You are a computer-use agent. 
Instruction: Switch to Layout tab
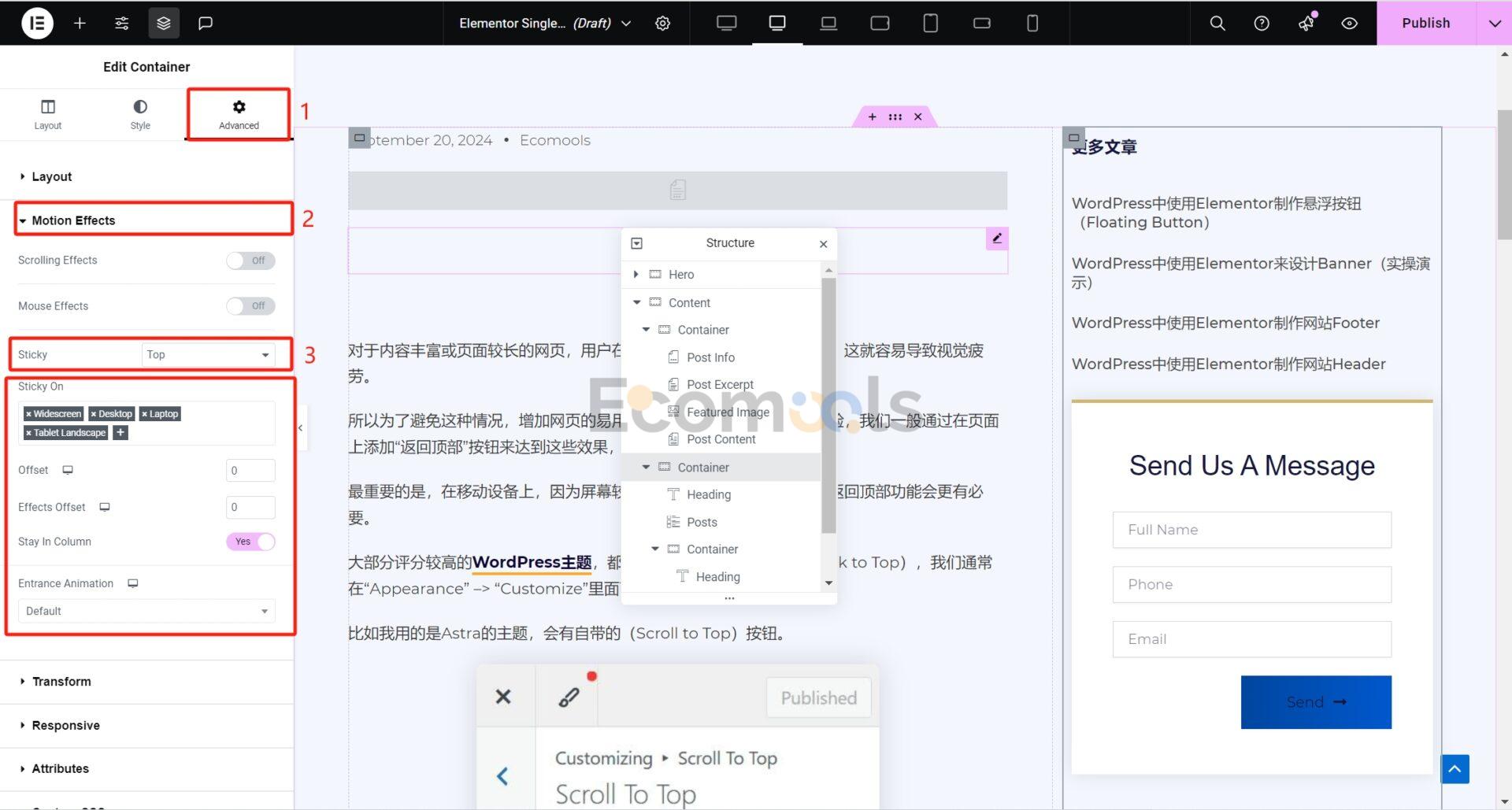tap(48, 114)
